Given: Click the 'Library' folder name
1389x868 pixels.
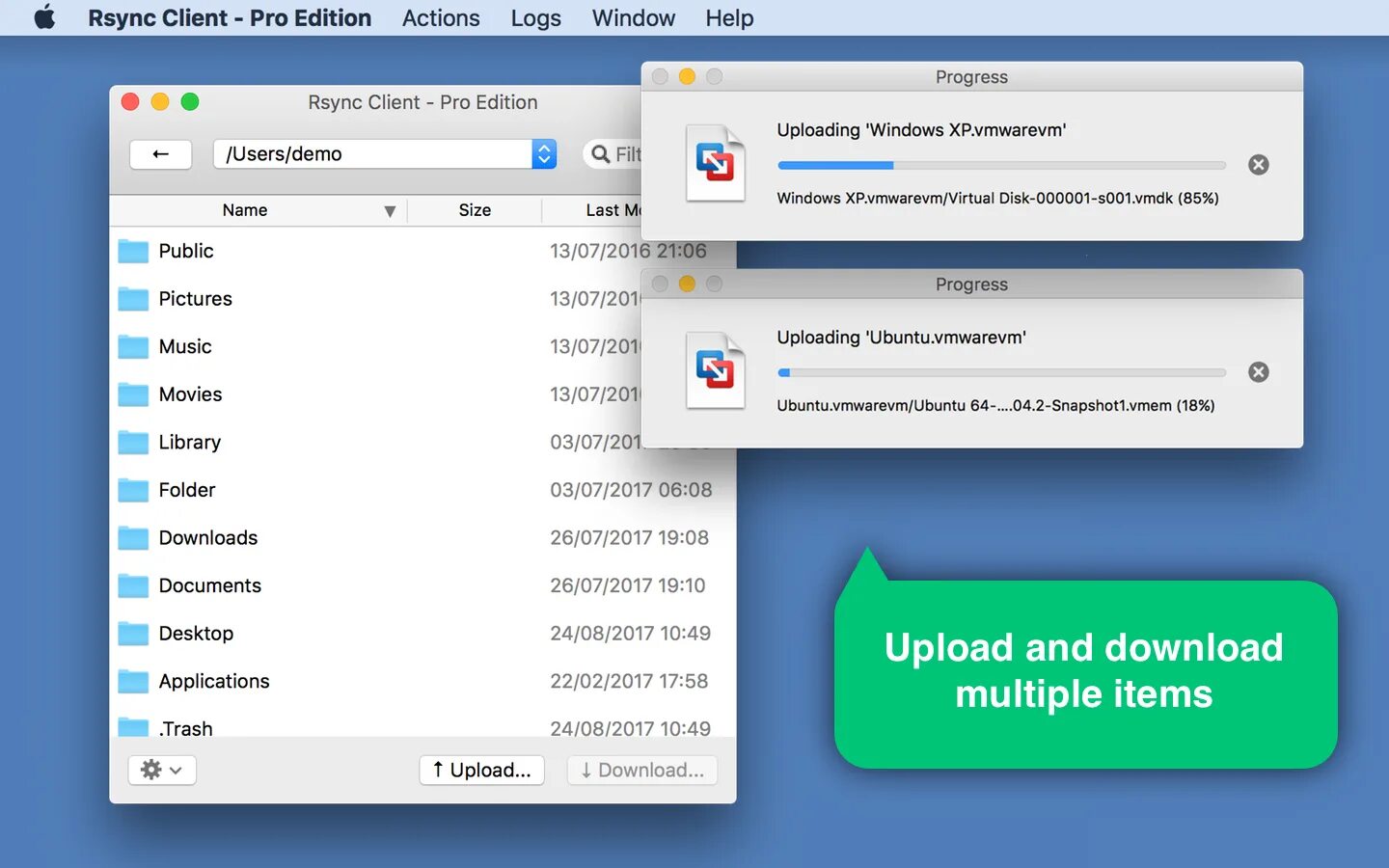Looking at the screenshot, I should coord(190,443).
